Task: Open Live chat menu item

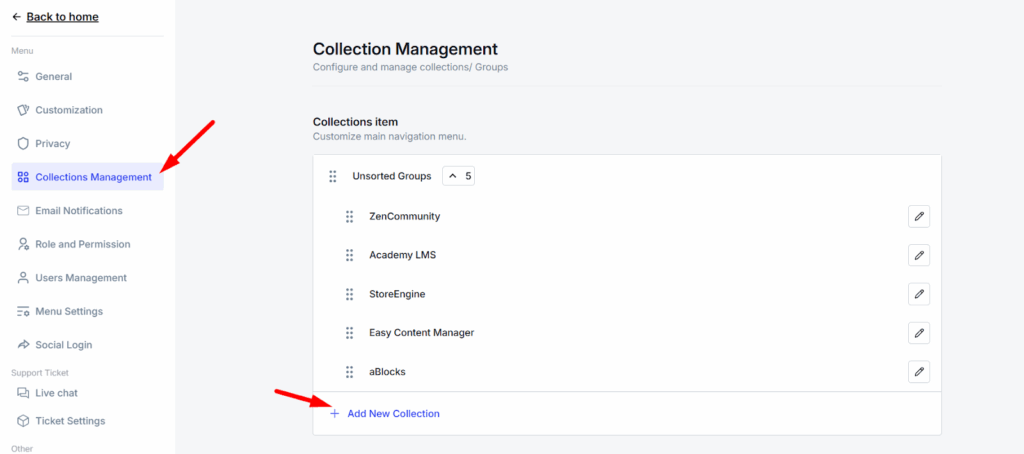Action: pyautogui.click(x=88, y=393)
